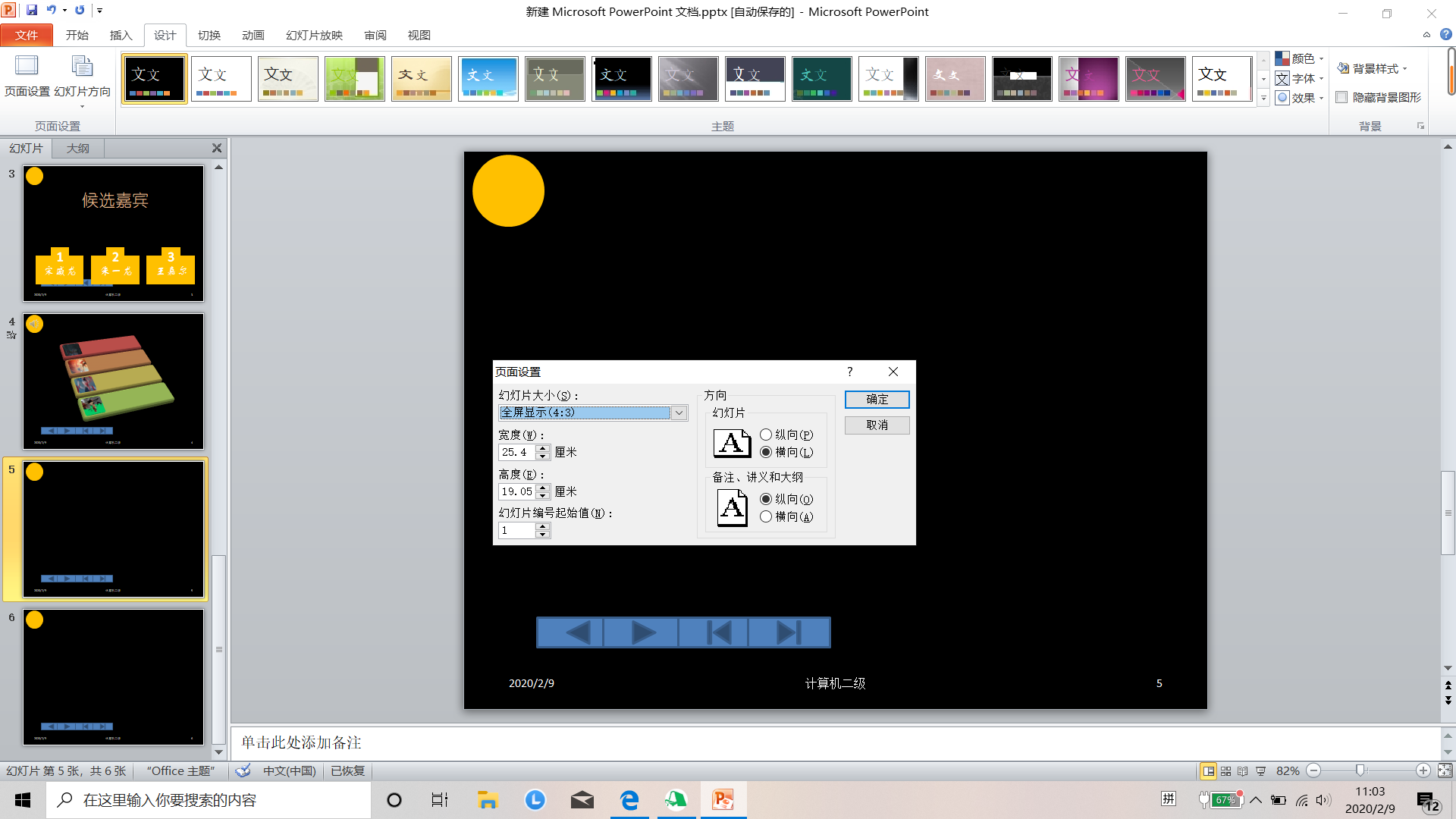This screenshot has width=1456, height=819.
Task: Click 取消 to cancel page setup
Action: 877,425
